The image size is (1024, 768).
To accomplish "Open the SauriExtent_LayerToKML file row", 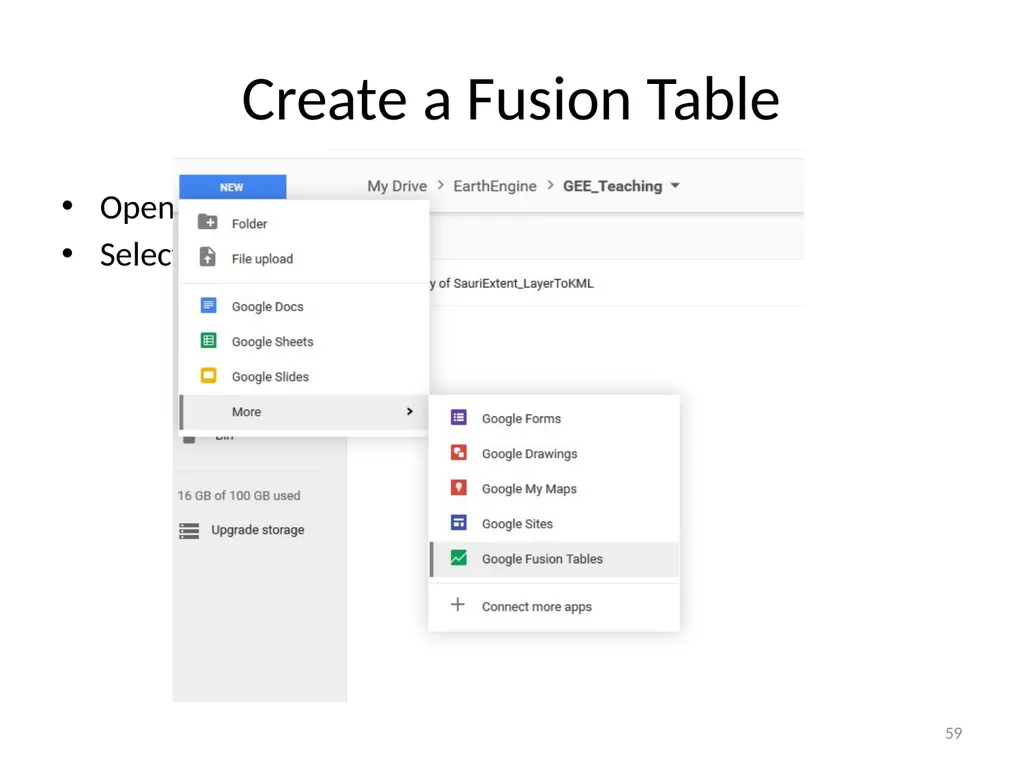I will (616, 283).
